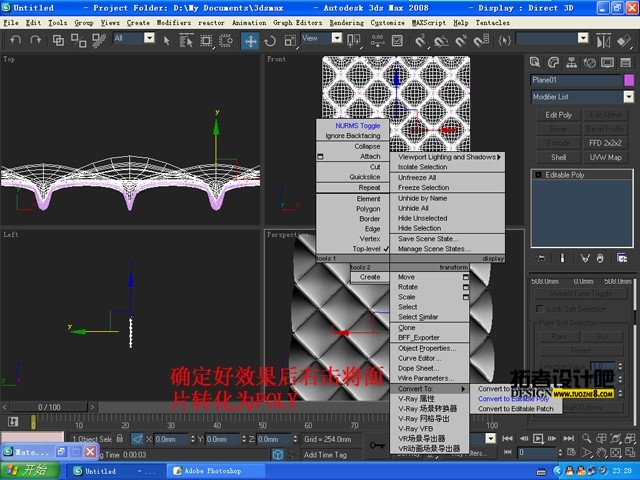Viewport: 640px width, 480px height.
Task: Open Modifiers menu in menu bar
Action: pos(174,23)
